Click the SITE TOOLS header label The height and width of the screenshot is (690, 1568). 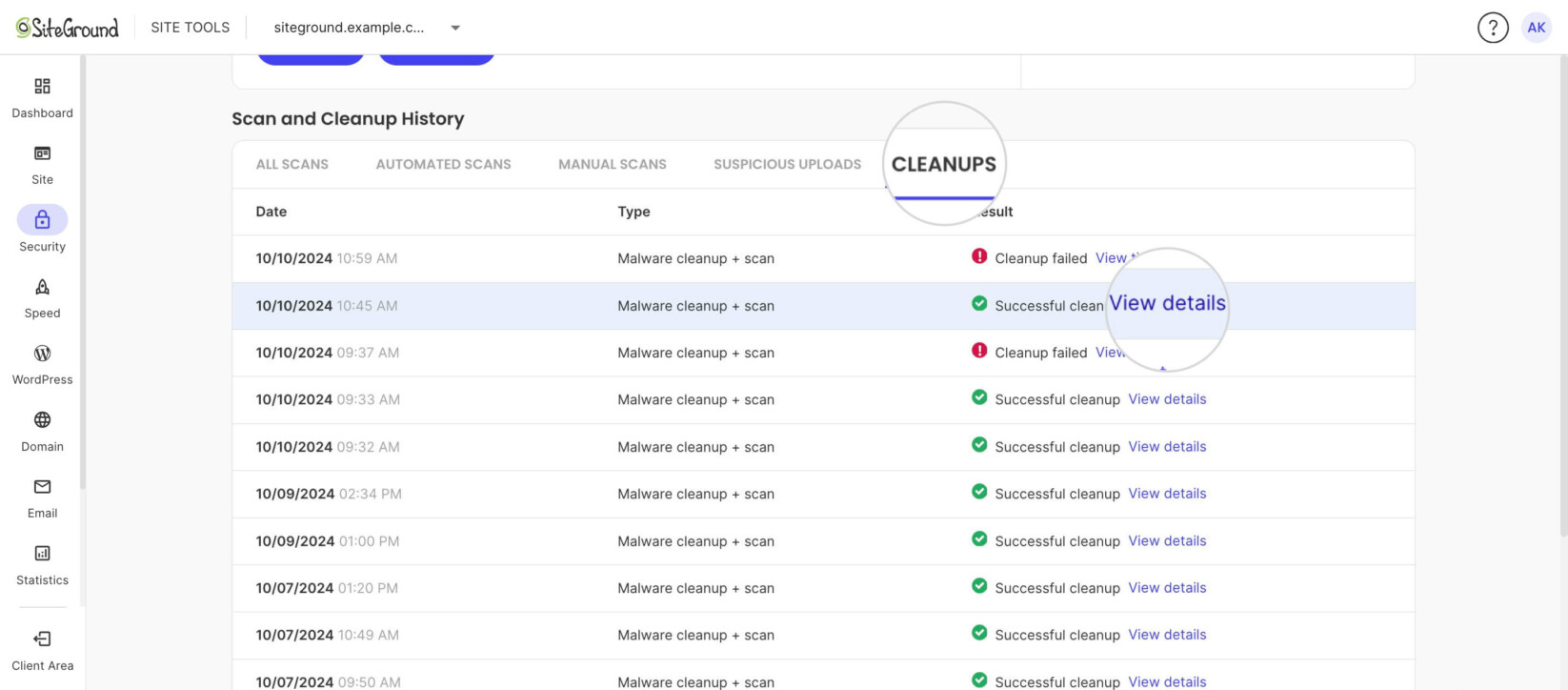tap(191, 28)
